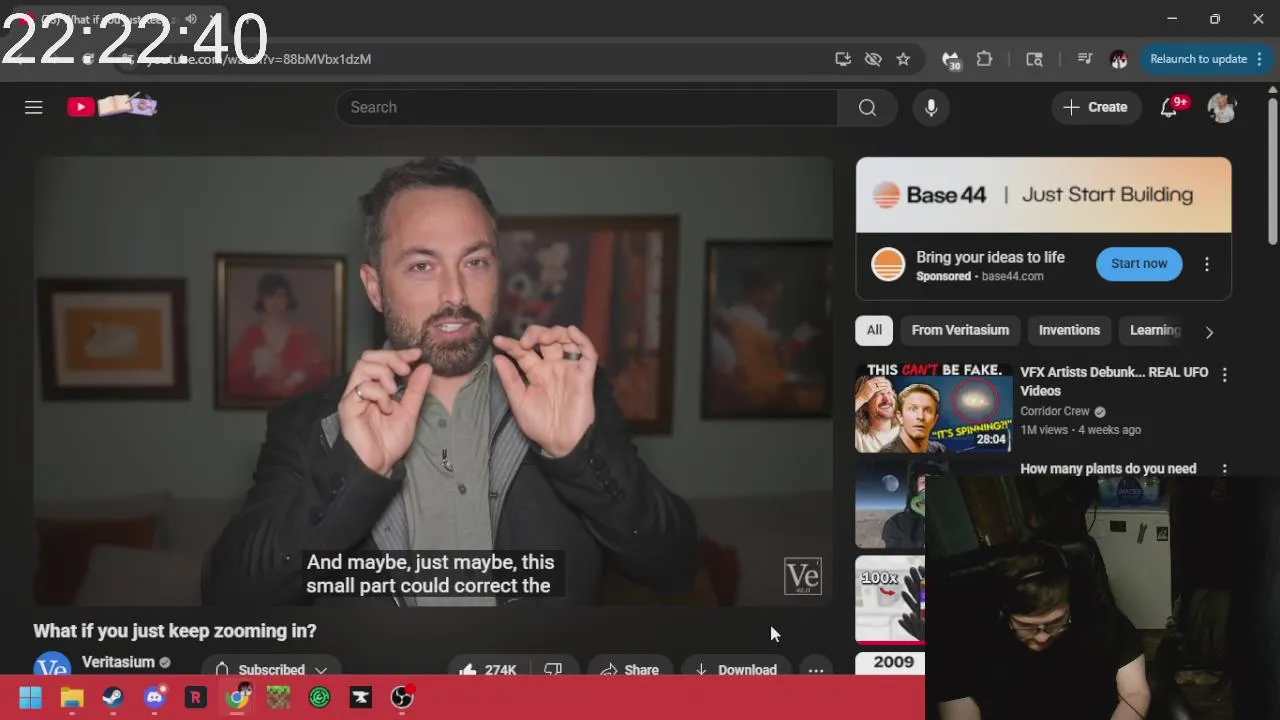
Task: Open File Explorer from taskbar
Action: [71, 697]
